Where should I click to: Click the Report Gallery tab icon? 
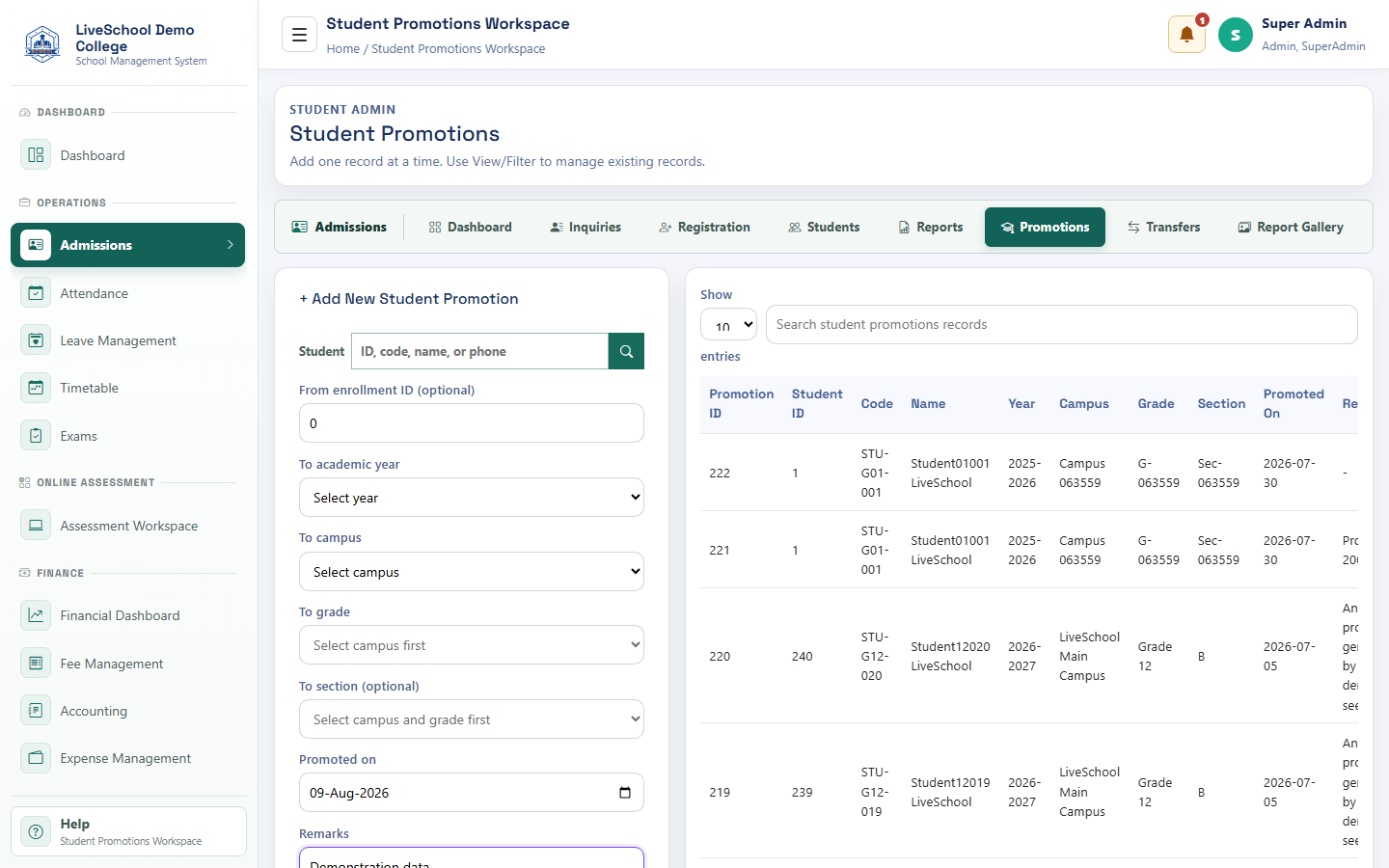click(x=1244, y=228)
